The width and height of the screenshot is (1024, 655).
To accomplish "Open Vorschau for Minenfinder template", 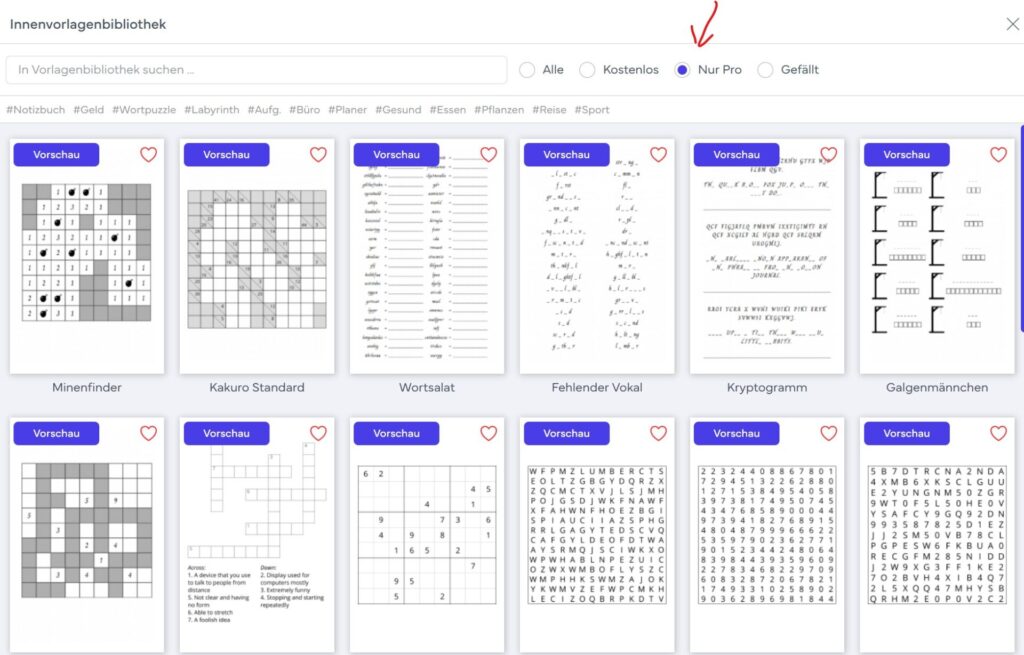I will pyautogui.click(x=56, y=155).
